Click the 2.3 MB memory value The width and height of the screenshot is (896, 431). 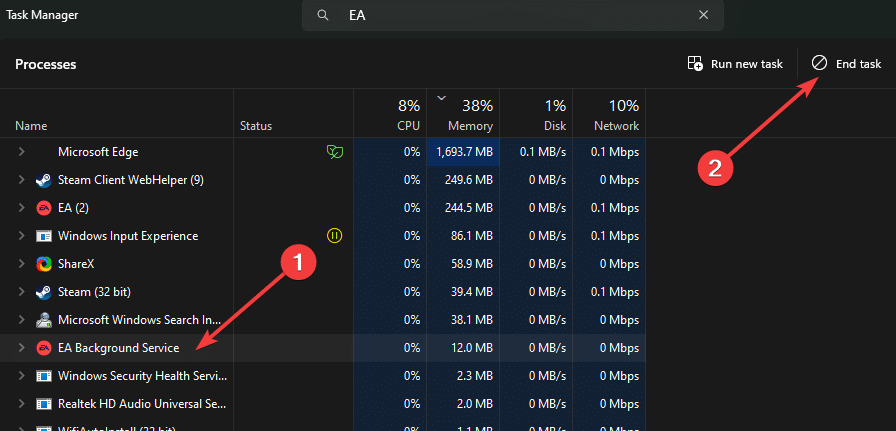pyautogui.click(x=474, y=376)
